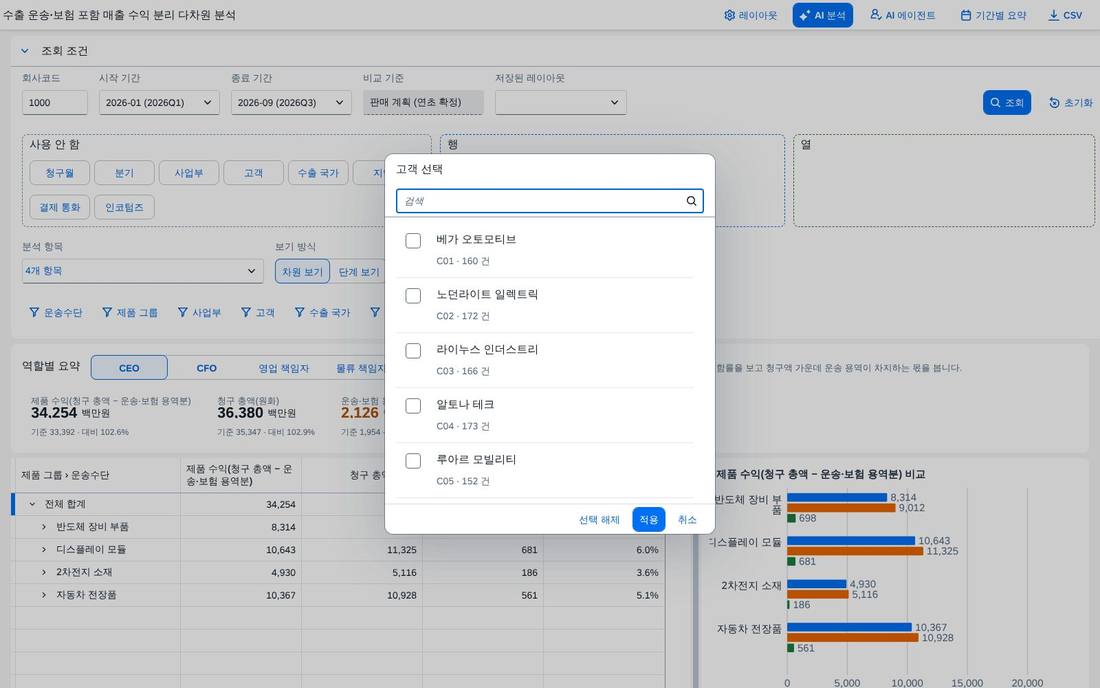The width and height of the screenshot is (1100, 688).
Task: Click the 수출 국가 dimension chip
Action: 318,173
